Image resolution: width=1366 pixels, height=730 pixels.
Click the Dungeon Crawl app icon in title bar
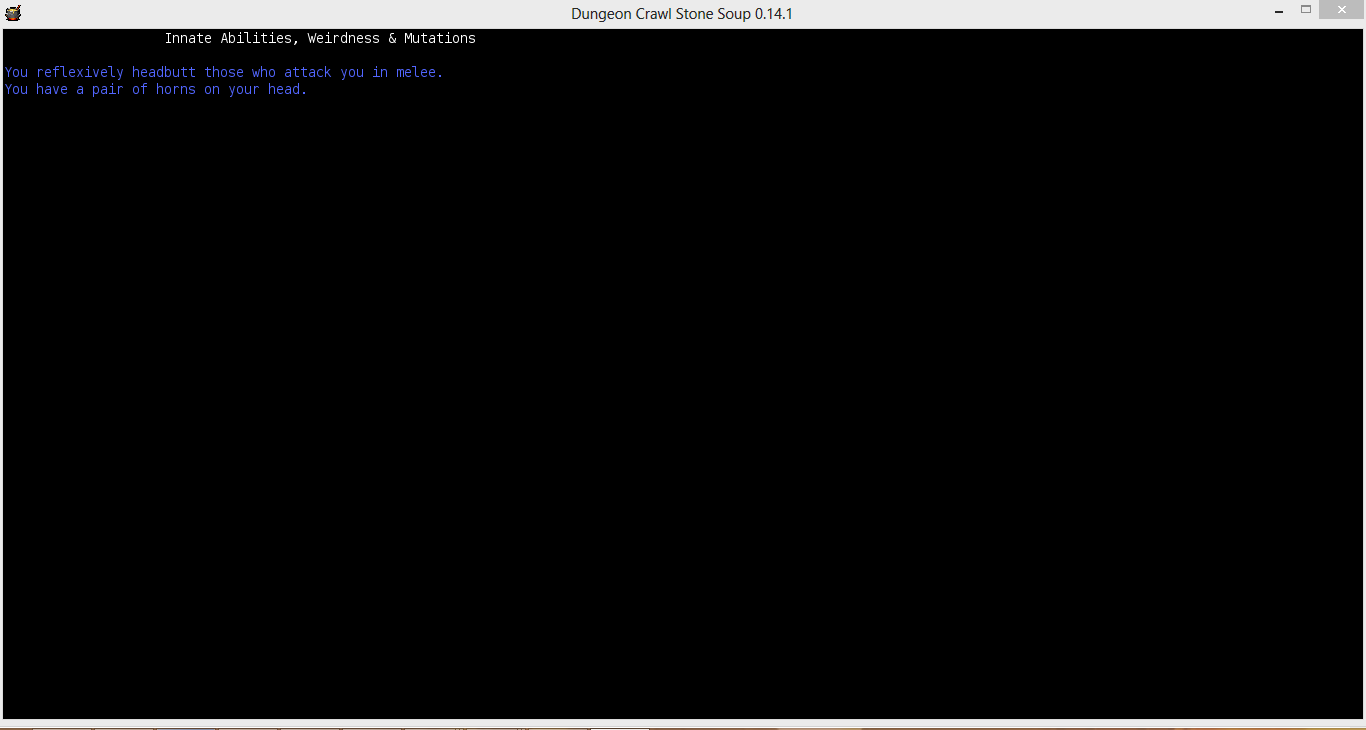click(13, 13)
